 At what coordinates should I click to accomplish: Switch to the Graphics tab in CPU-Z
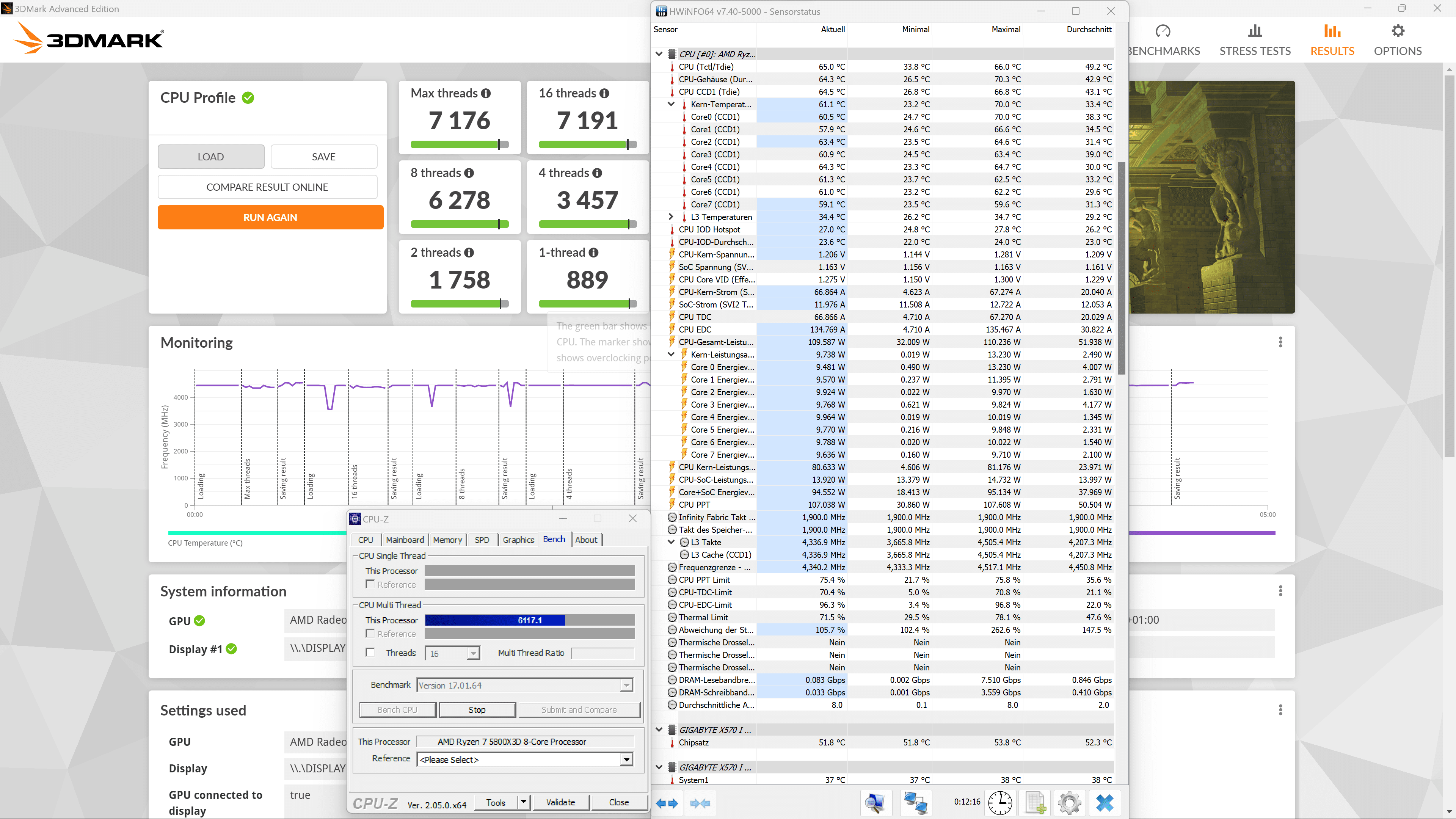point(518,540)
